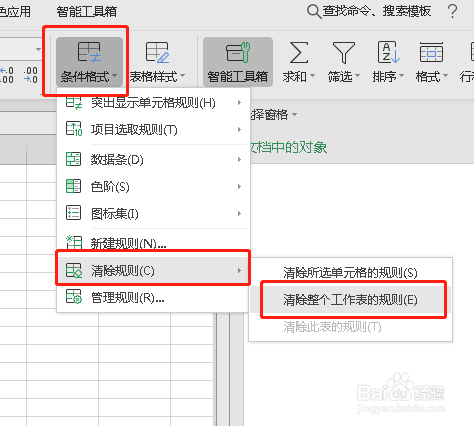Viewport: 474px width, 426px height.
Task: Expand the 色阶 submenu arrow
Action: click(239, 186)
